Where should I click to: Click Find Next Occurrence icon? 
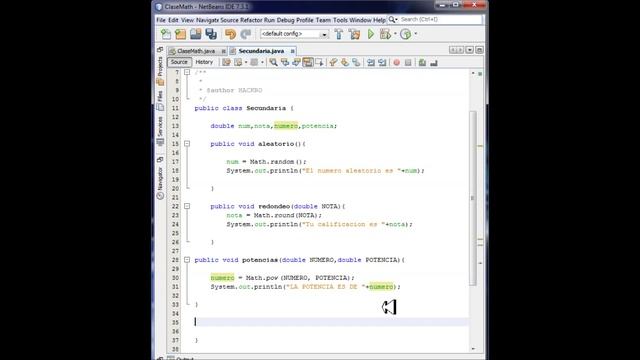click(296, 62)
